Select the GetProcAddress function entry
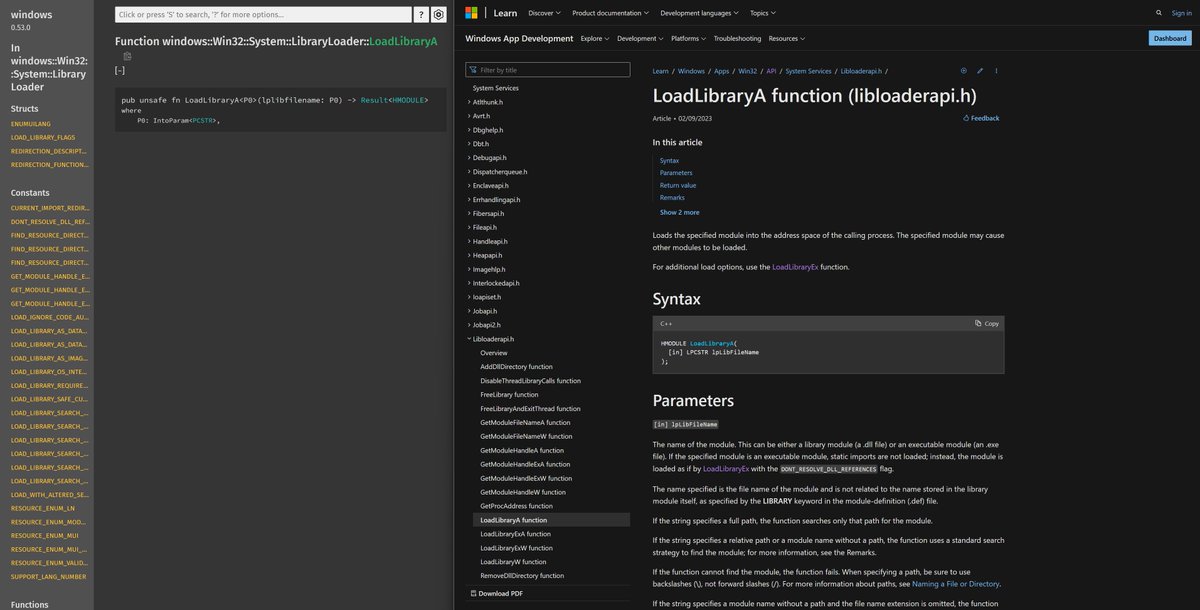Image resolution: width=1200 pixels, height=610 pixels. coord(516,506)
